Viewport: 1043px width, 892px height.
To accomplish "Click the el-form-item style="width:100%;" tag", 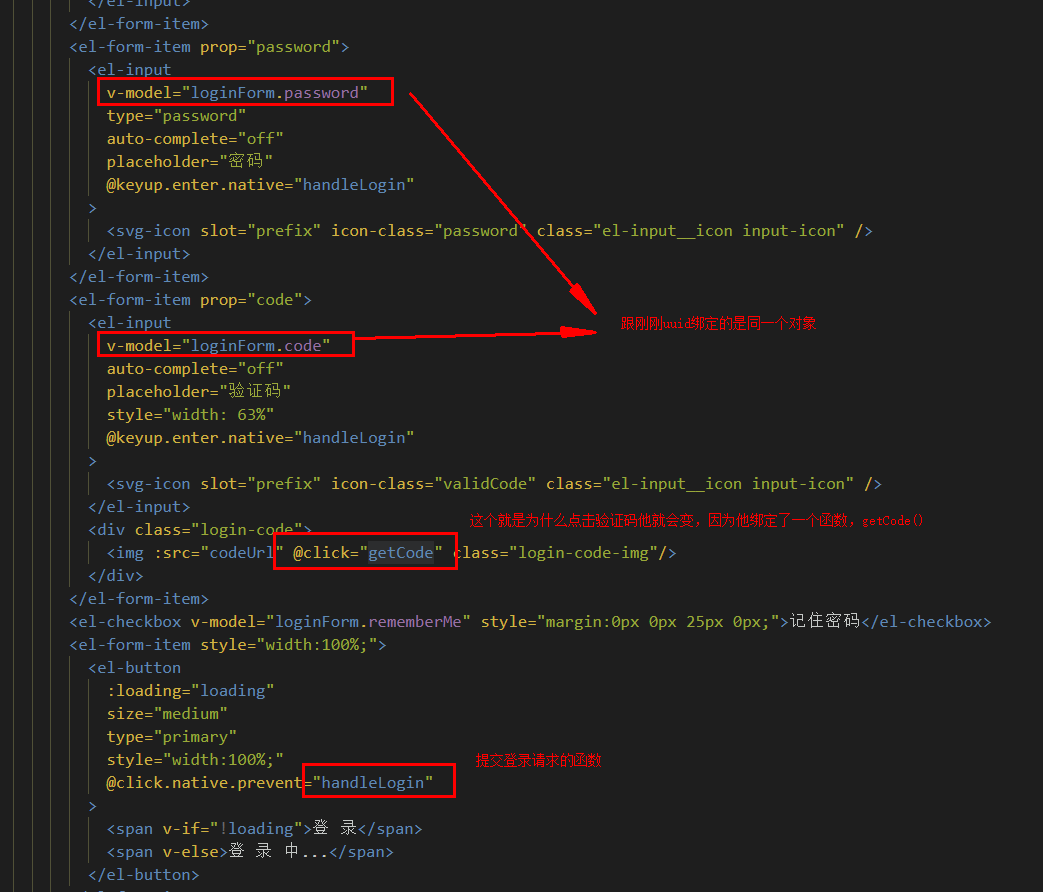I will [x=227, y=645].
